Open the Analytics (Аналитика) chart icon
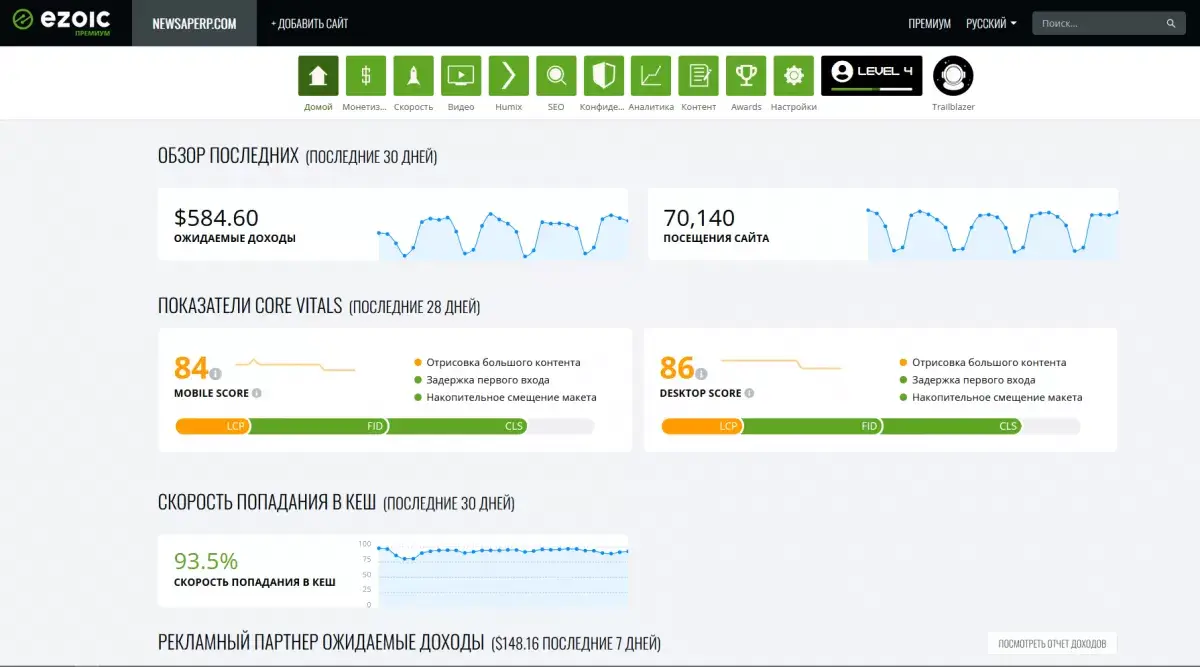1200x667 pixels. (x=651, y=76)
